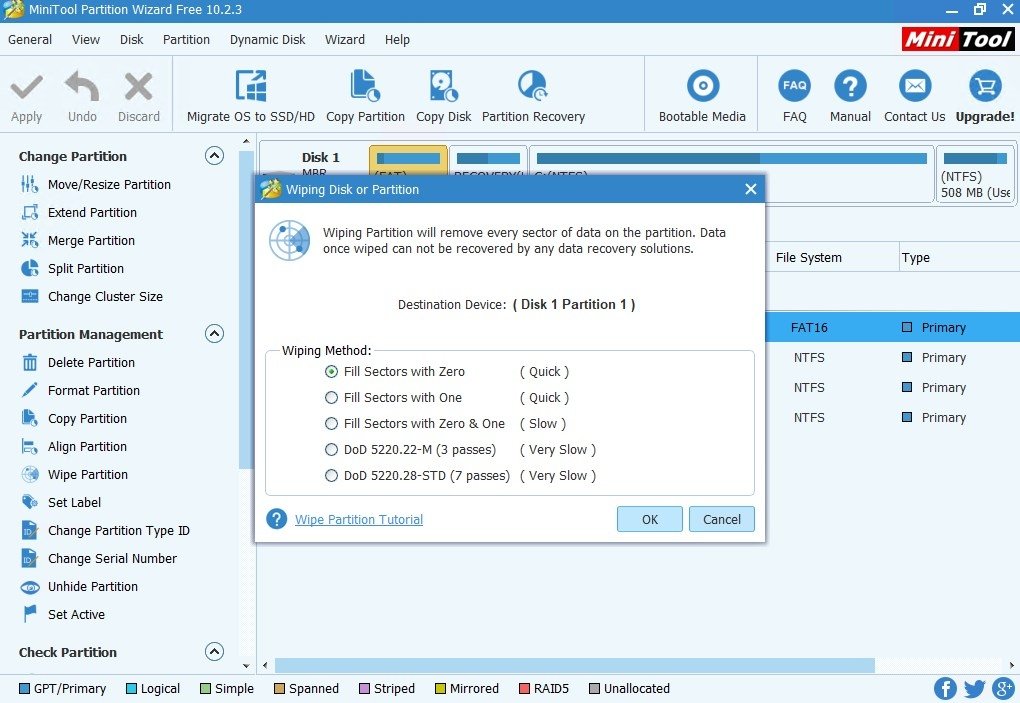Viewport: 1020px width, 703px height.
Task: Open the Twitter icon in status bar
Action: coord(974,688)
